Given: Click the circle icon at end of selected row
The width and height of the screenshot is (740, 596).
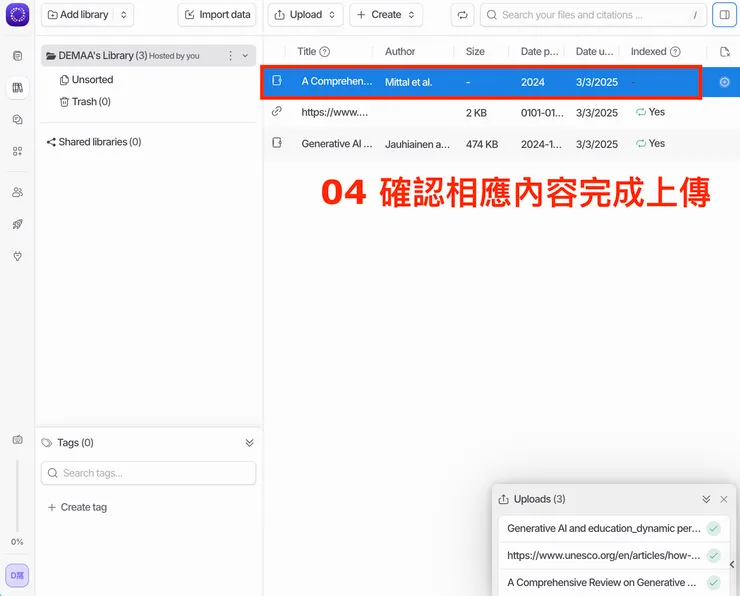Looking at the screenshot, I should tap(724, 82).
